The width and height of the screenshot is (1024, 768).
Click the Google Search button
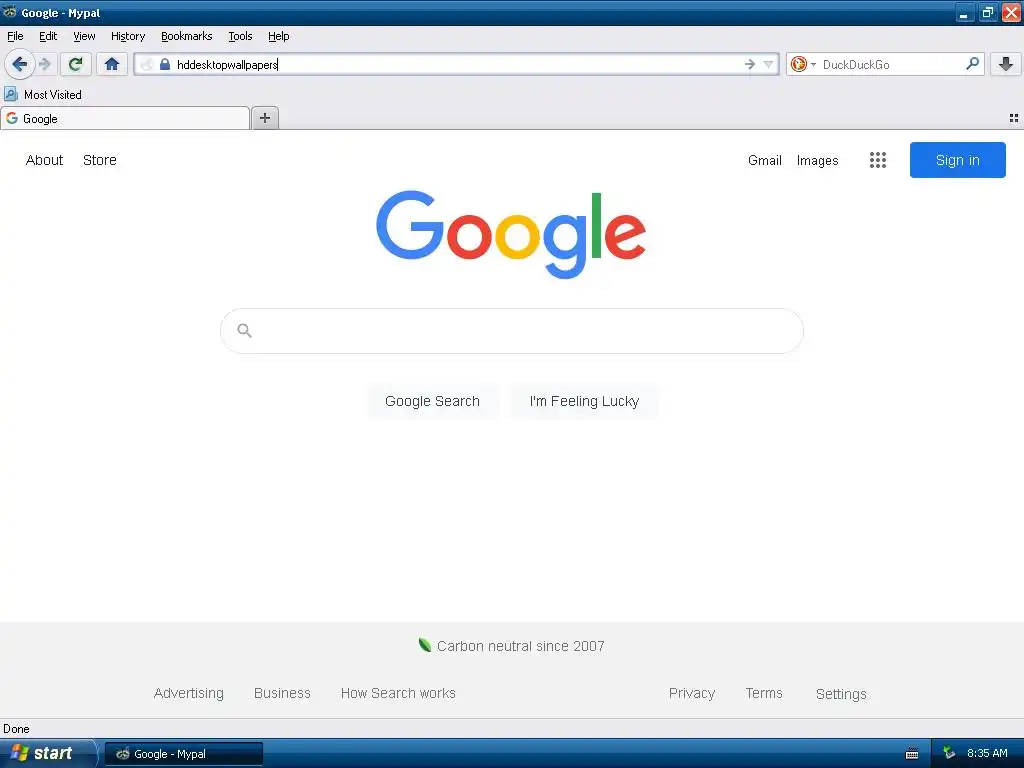tap(432, 401)
